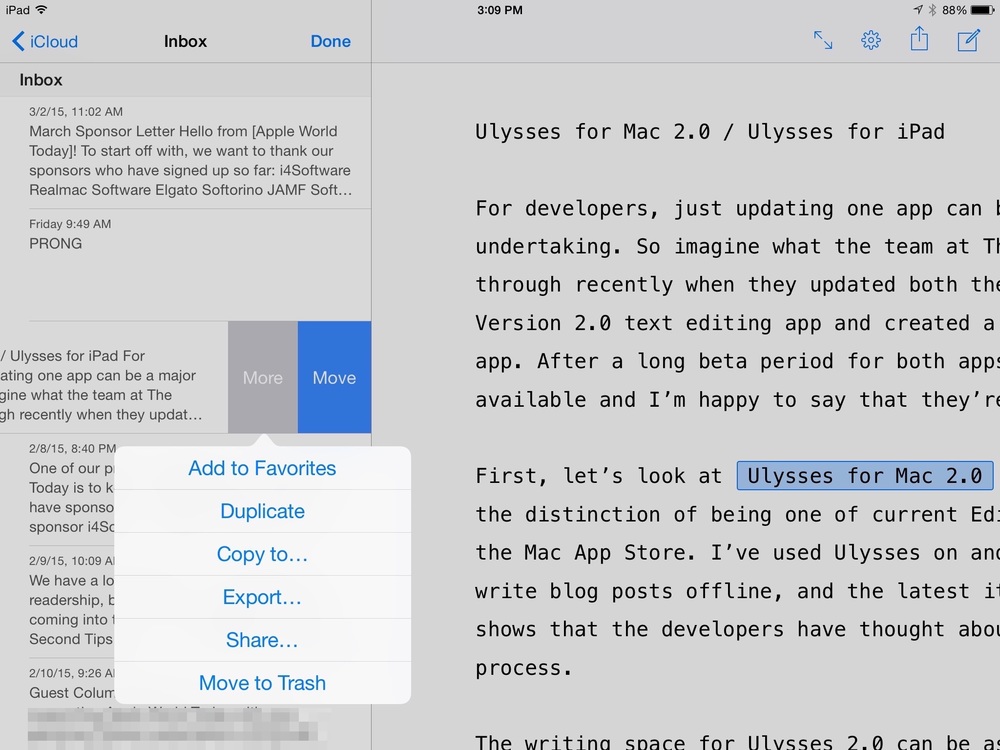
Task: Choose Share… in the popup menu
Action: click(x=262, y=640)
